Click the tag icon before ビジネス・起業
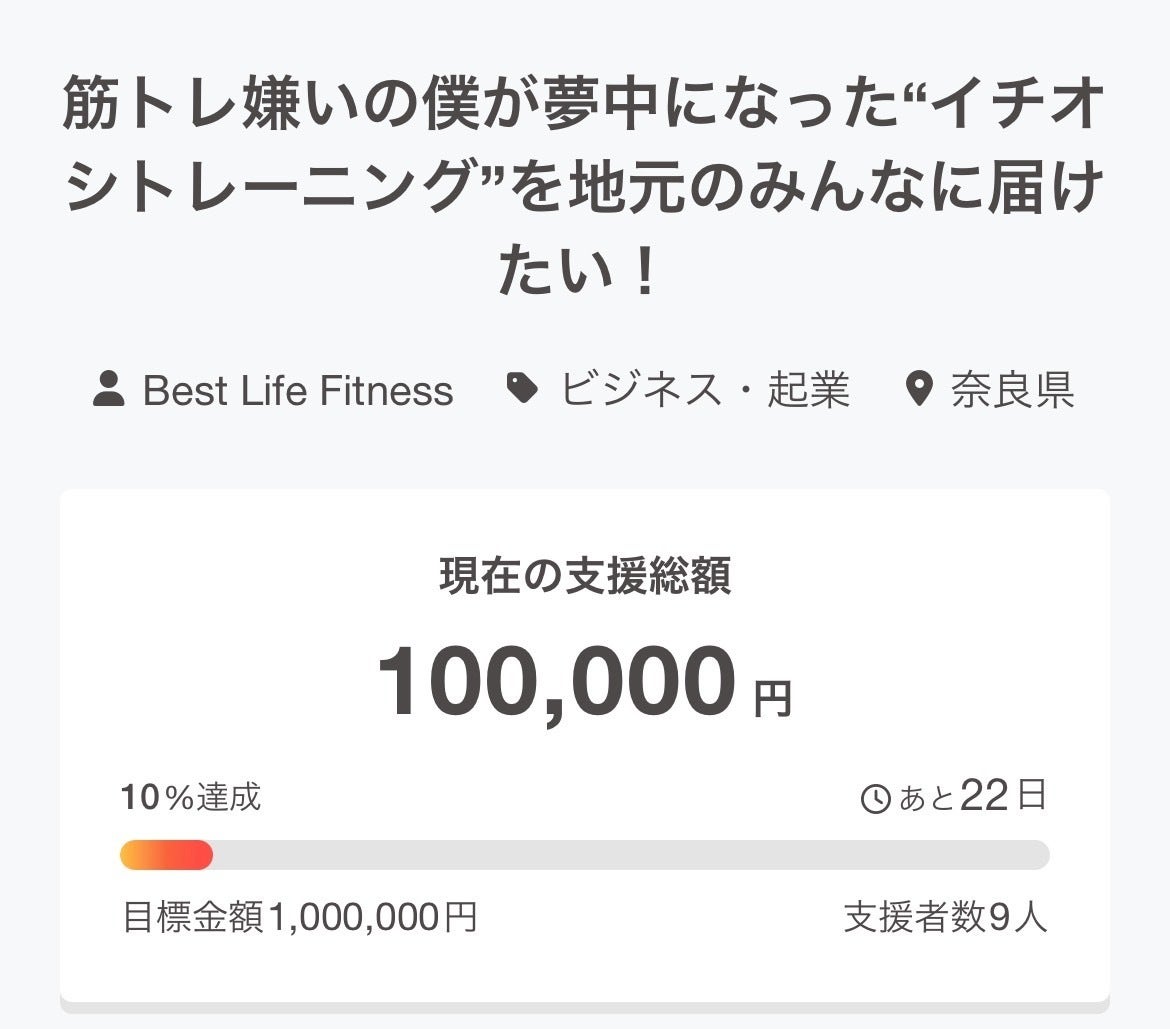This screenshot has width=1170, height=1029. click(522, 388)
